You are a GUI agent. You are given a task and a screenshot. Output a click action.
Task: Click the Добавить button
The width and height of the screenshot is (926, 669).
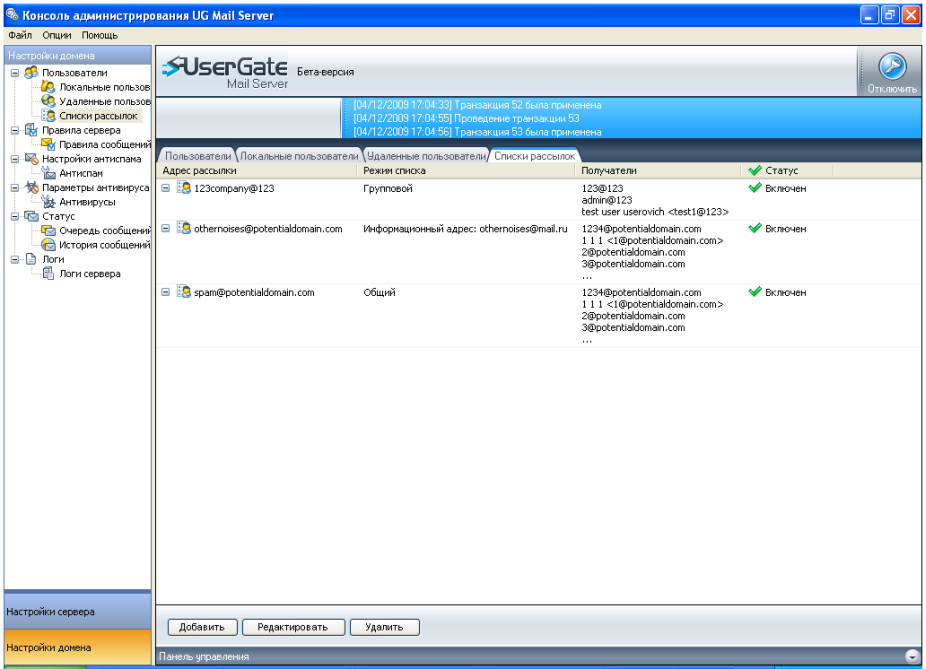click(202, 627)
